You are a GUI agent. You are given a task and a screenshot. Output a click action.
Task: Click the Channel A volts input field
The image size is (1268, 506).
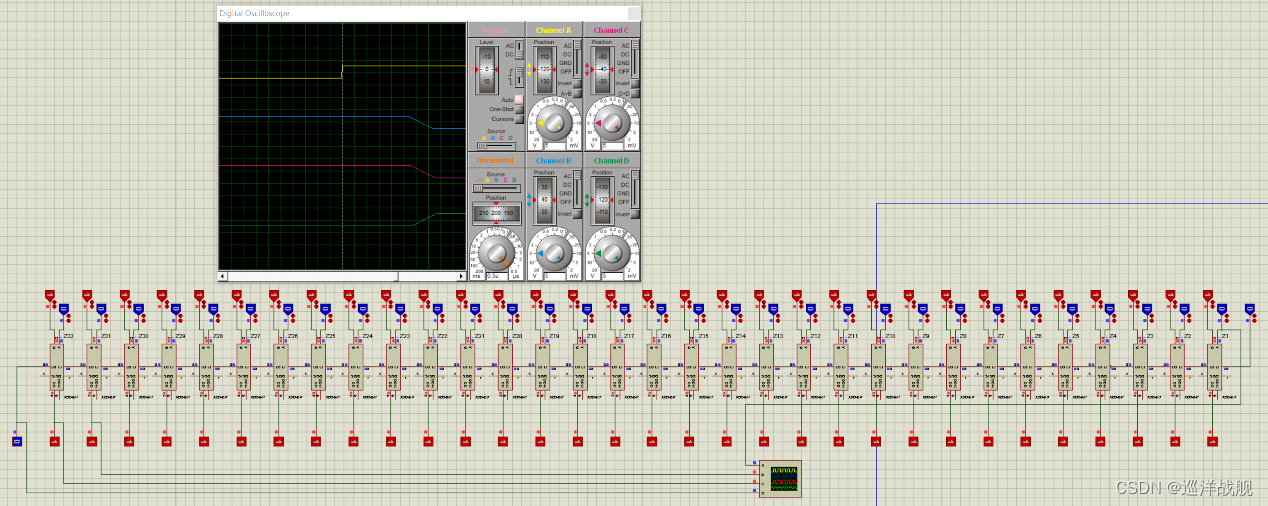(553, 145)
